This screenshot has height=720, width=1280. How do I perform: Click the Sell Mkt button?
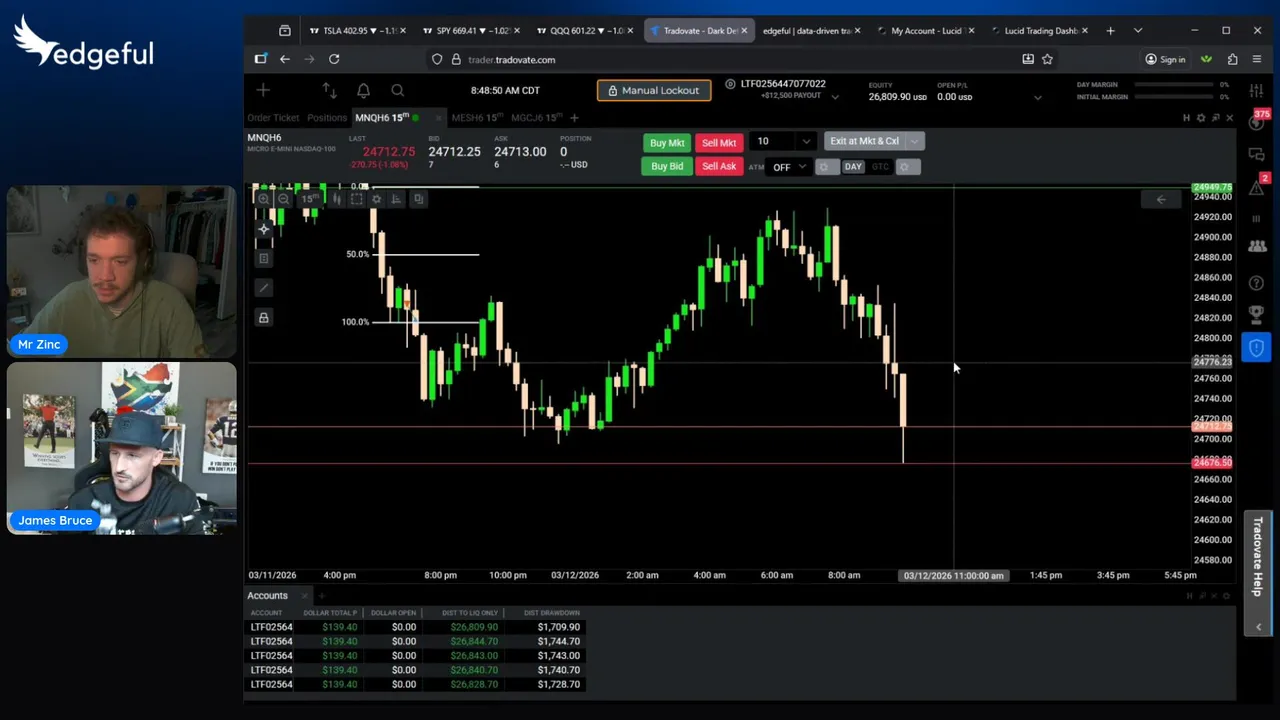point(719,142)
